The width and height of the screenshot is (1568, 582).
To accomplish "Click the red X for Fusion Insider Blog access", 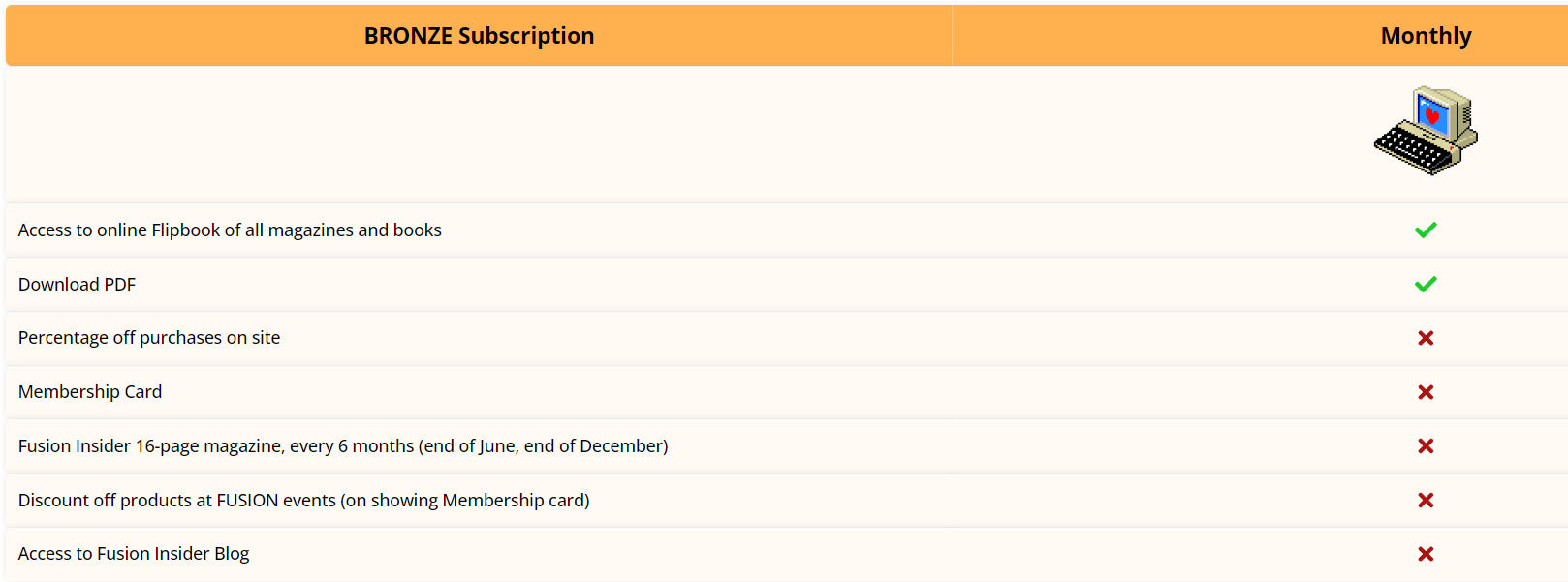I will point(1426,554).
